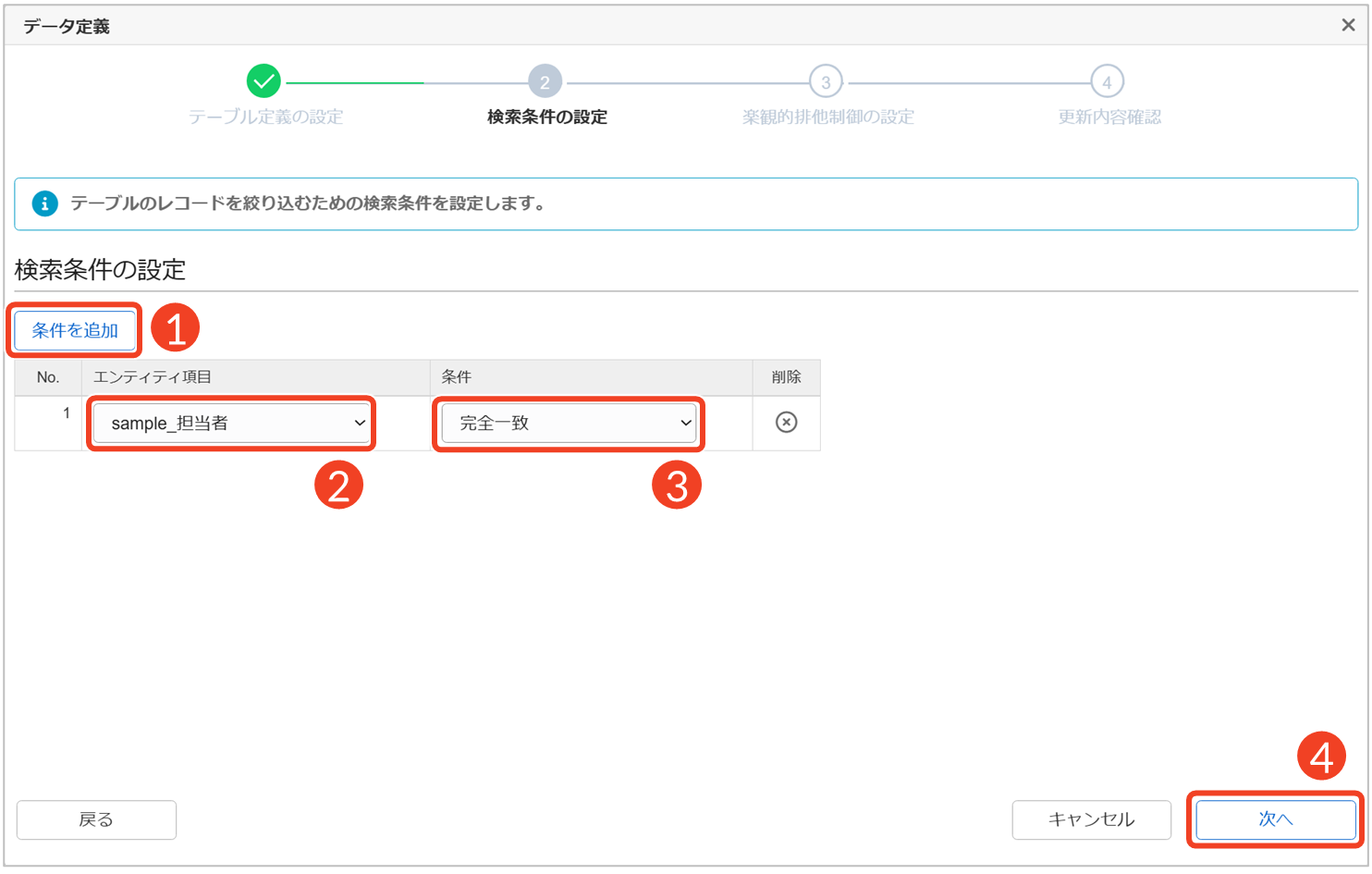Image resolution: width=1372 pixels, height=874 pixels.
Task: Click the 更新内容確認 step label
Action: pos(1109,117)
